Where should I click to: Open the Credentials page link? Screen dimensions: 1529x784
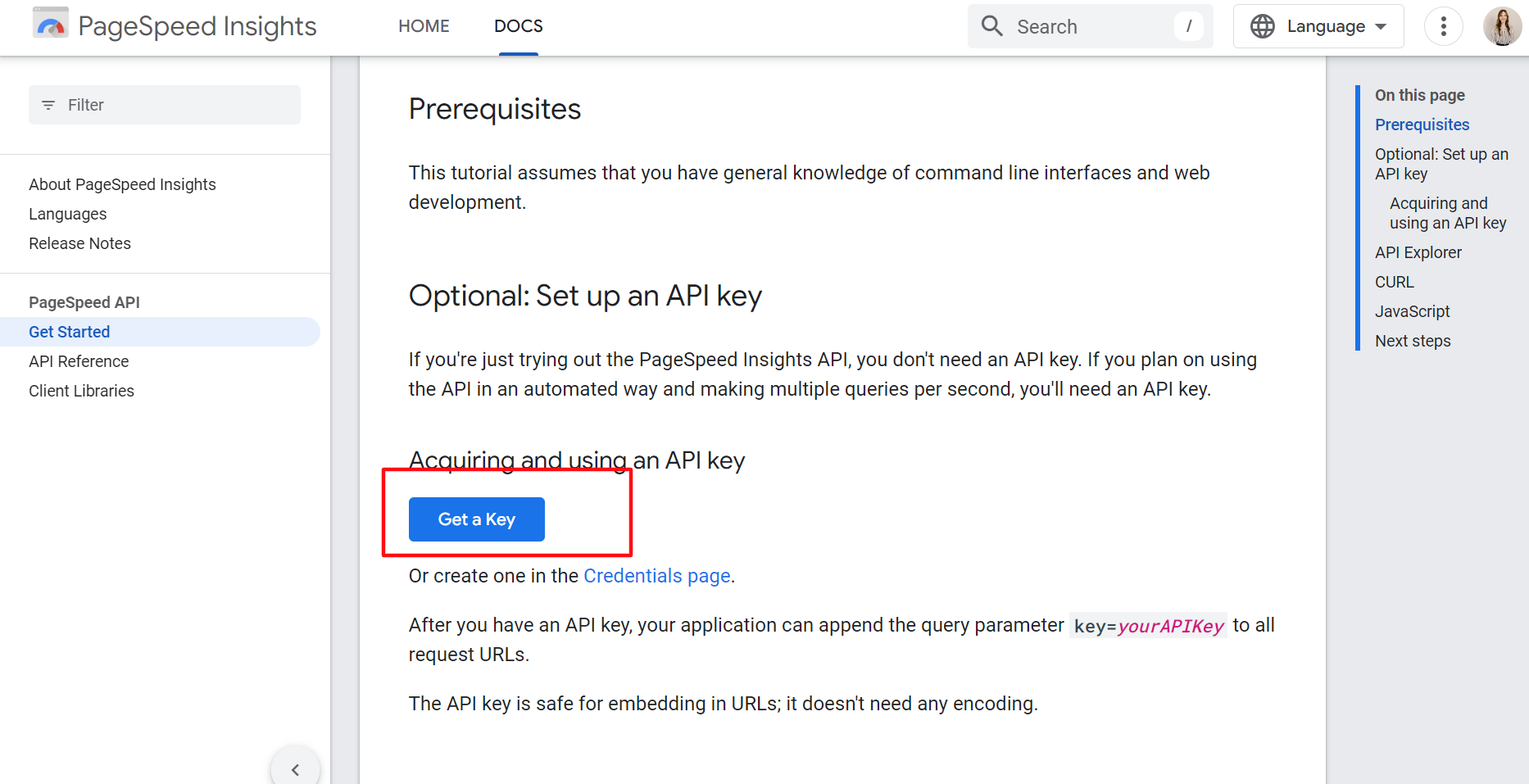pyautogui.click(x=656, y=575)
